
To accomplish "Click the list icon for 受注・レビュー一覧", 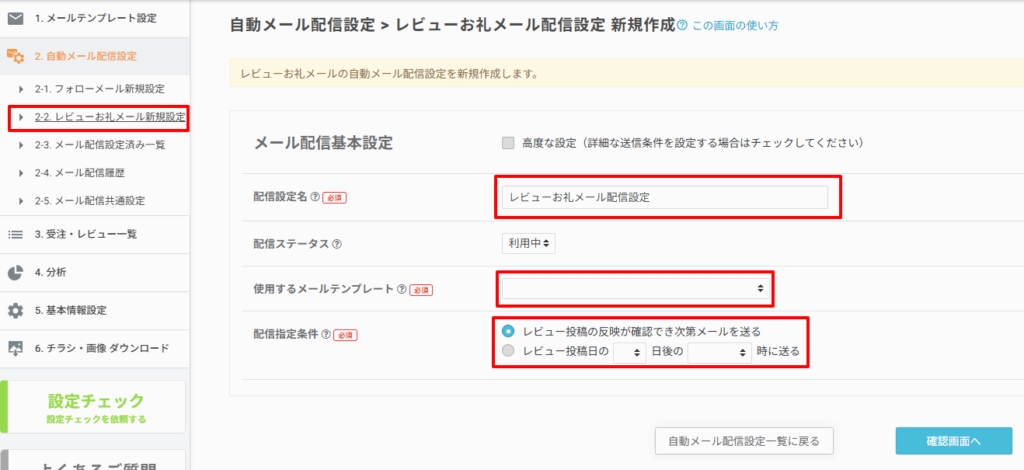I will click(15, 234).
